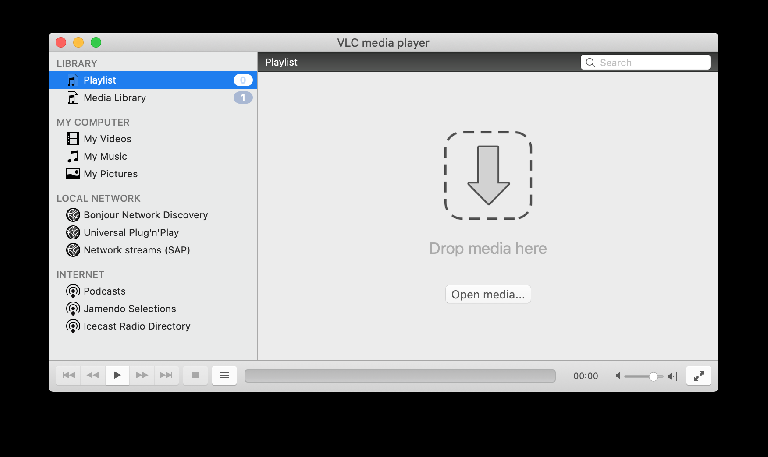768x457 pixels.
Task: Click the search magnifier icon
Action: (x=590, y=62)
